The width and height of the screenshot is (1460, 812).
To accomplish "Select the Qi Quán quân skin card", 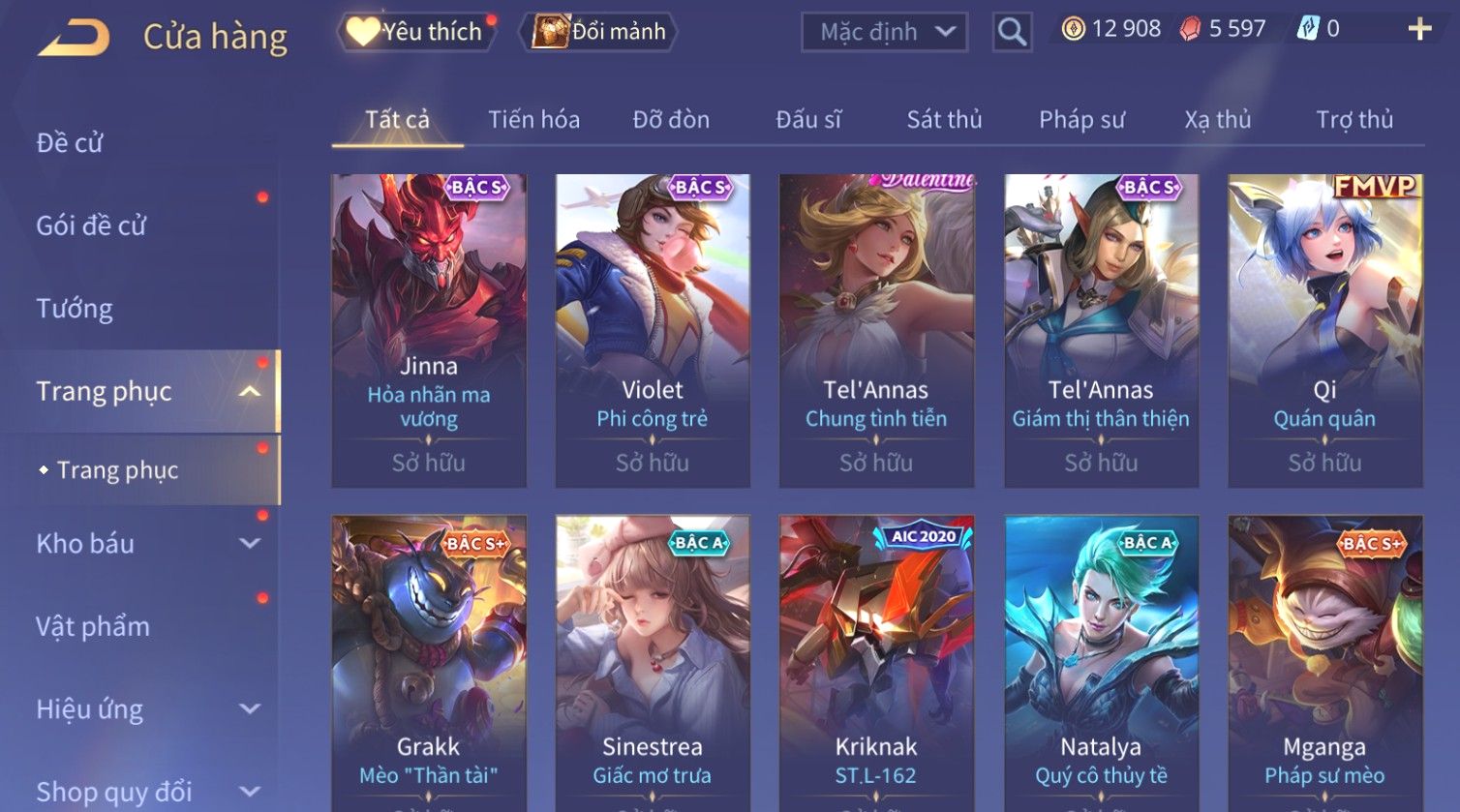I will pyautogui.click(x=1324, y=330).
